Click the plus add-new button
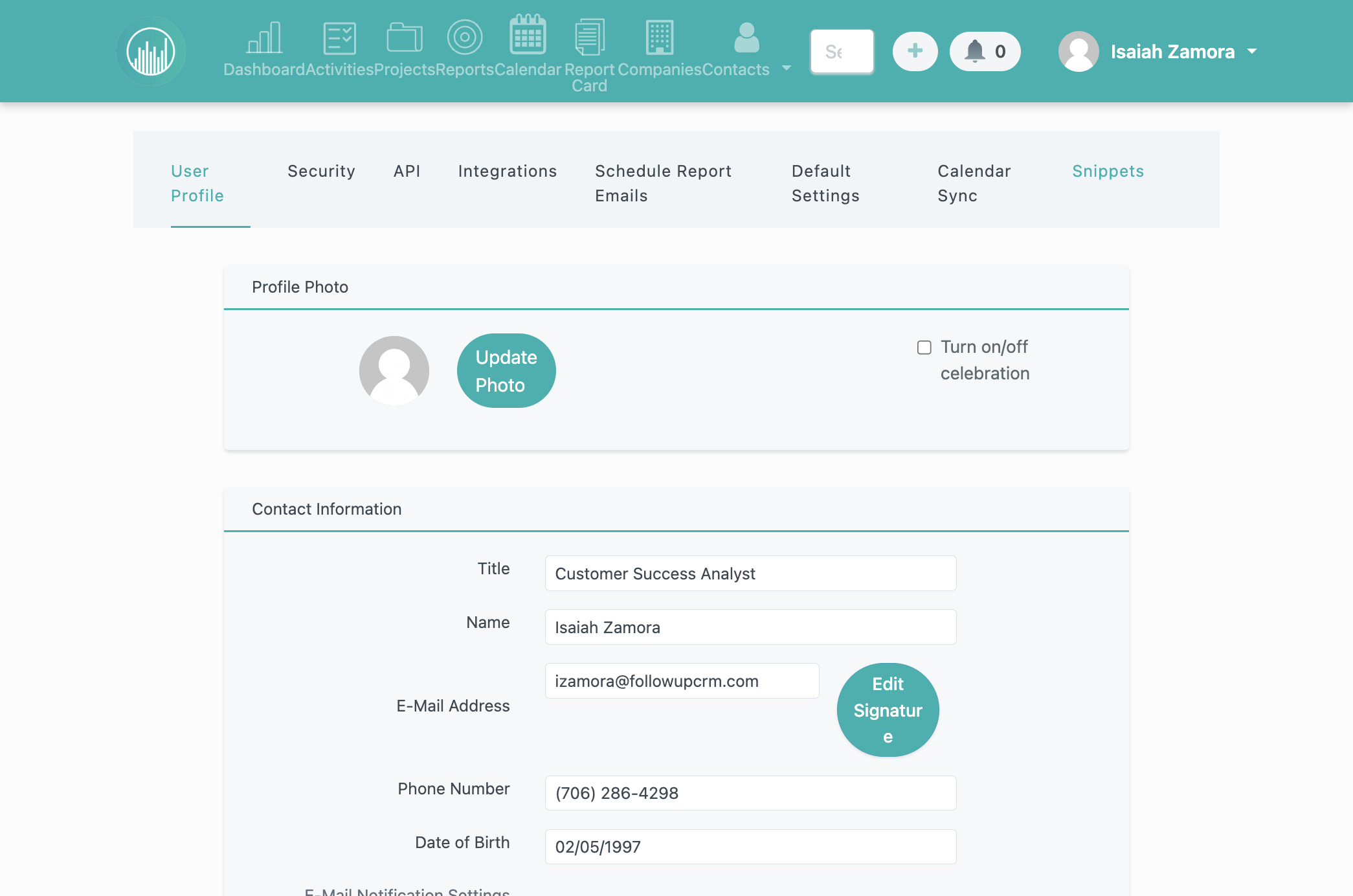This screenshot has height=896, width=1353. (x=915, y=51)
